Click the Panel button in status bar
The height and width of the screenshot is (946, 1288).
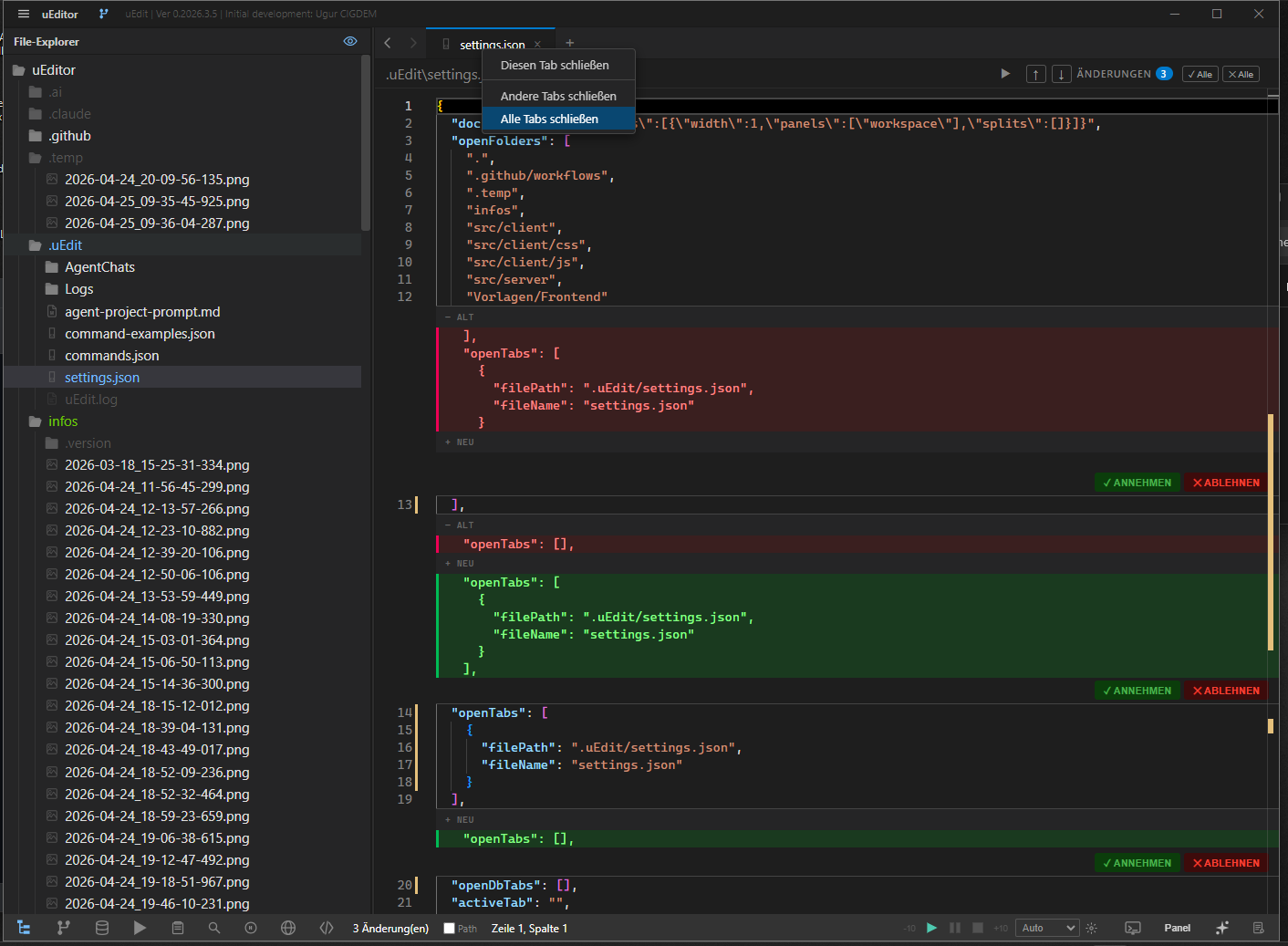tap(1178, 928)
